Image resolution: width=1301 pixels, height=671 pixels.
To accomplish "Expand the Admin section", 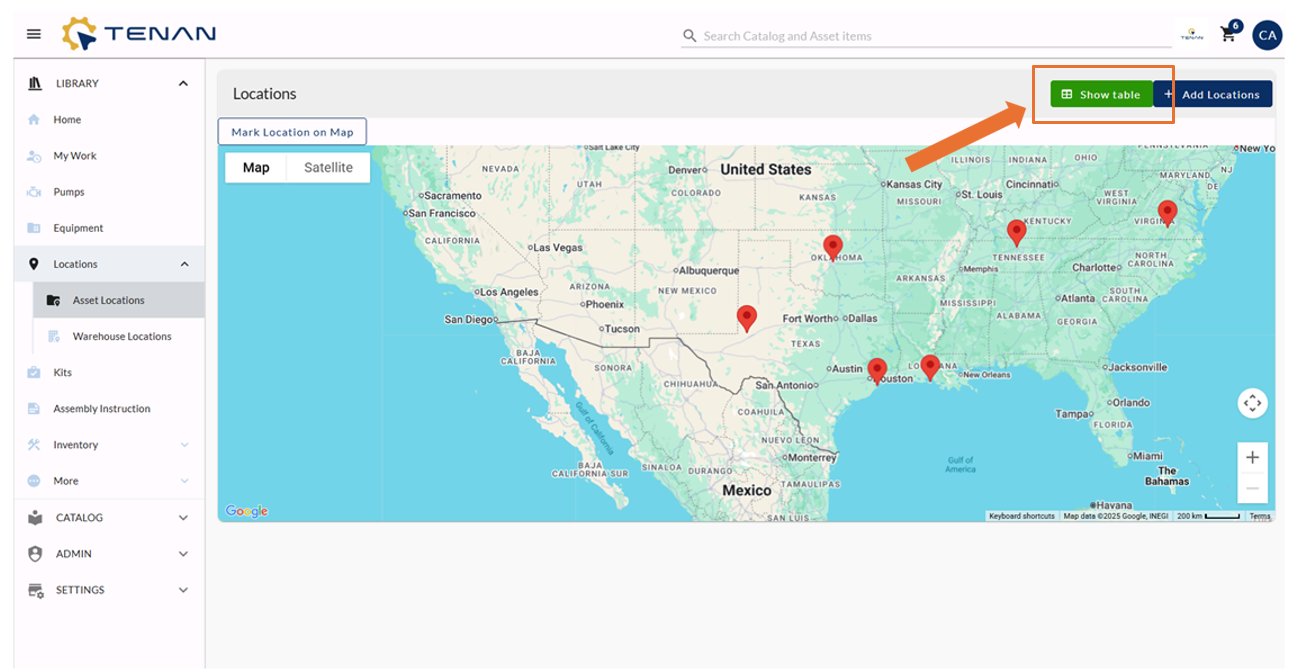I will point(183,554).
